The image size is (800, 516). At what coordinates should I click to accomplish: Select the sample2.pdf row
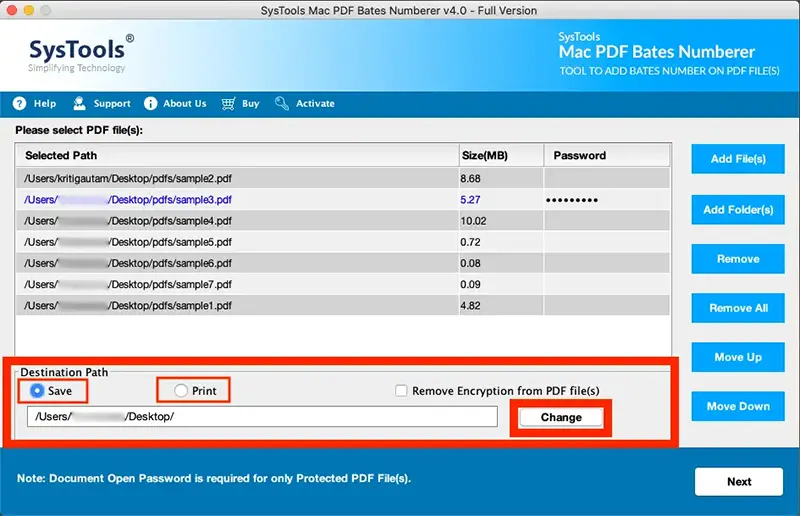[343, 178]
